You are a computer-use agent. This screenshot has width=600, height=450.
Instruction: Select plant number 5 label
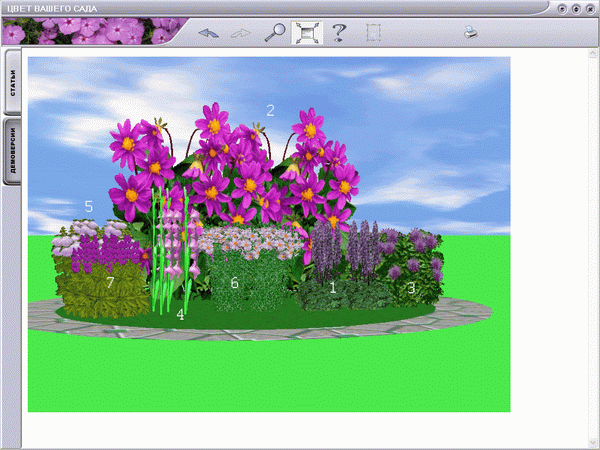[x=88, y=206]
